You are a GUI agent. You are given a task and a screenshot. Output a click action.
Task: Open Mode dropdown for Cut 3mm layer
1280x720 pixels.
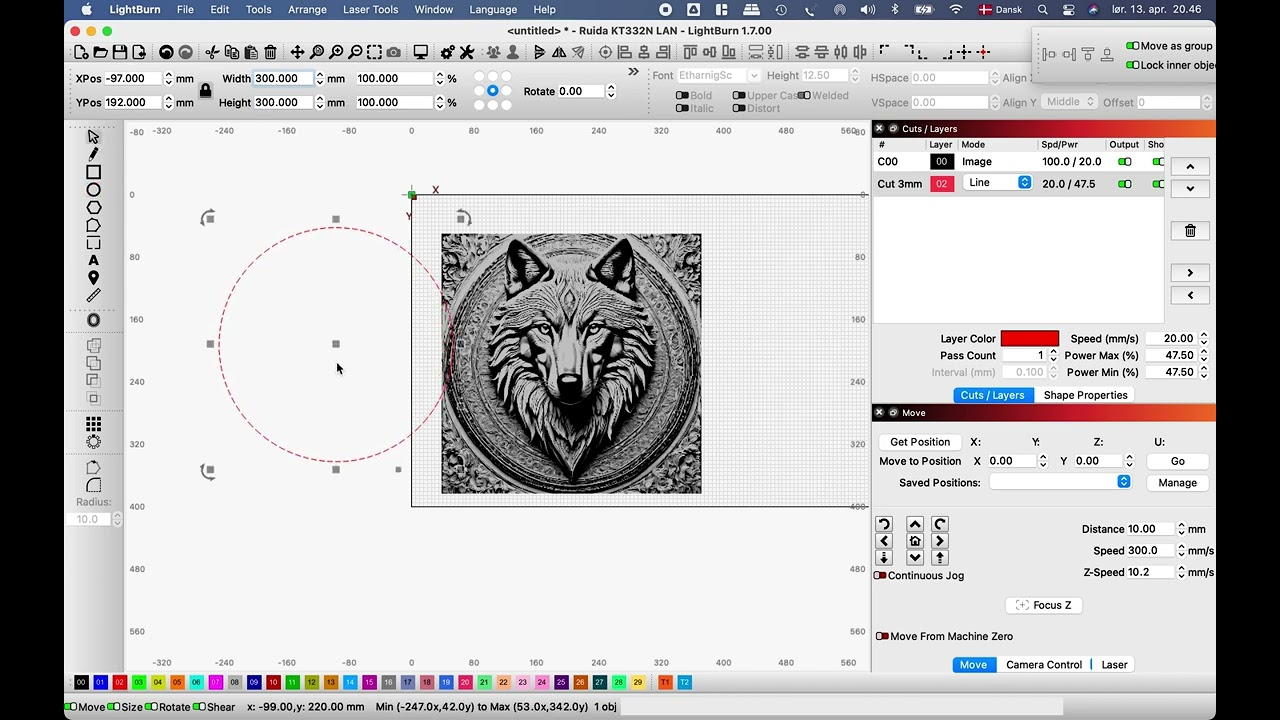(997, 183)
